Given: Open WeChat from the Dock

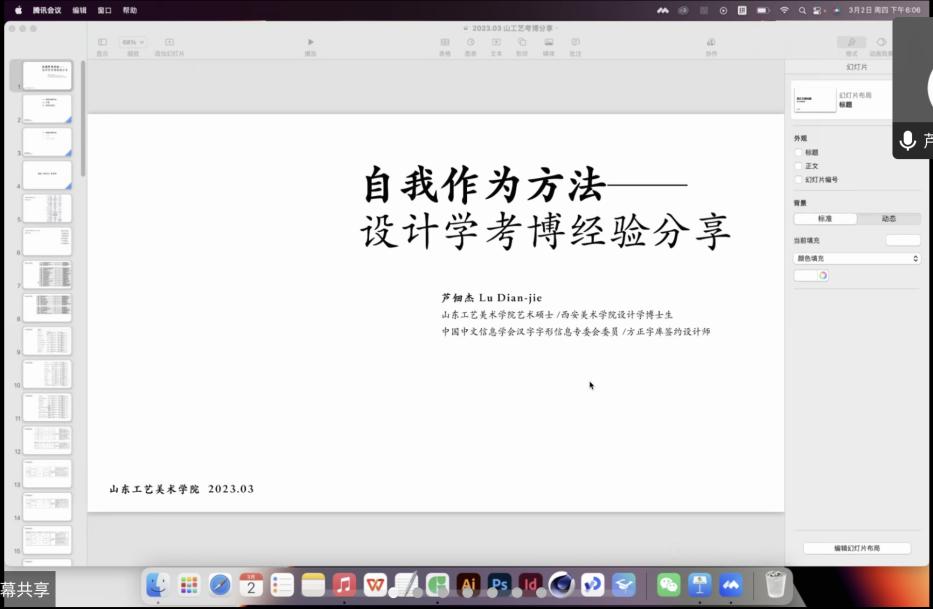Looking at the screenshot, I should tap(668, 585).
